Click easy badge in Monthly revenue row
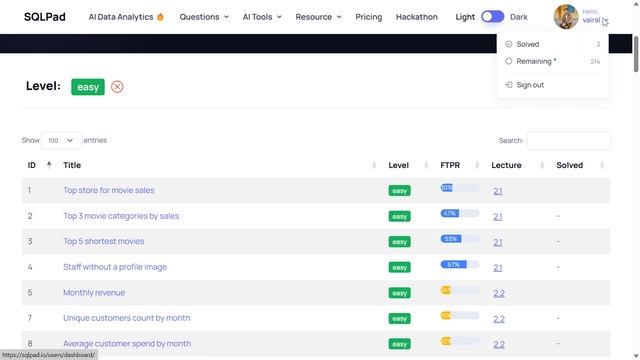This screenshot has width=640, height=360. [x=399, y=293]
